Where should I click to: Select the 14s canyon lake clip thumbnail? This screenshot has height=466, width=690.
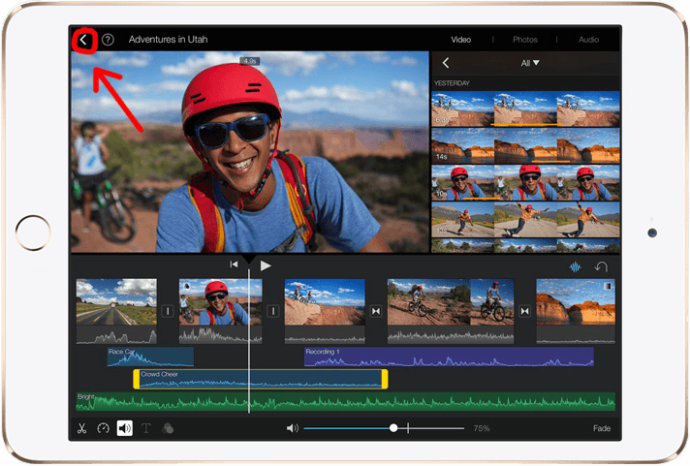525,146
